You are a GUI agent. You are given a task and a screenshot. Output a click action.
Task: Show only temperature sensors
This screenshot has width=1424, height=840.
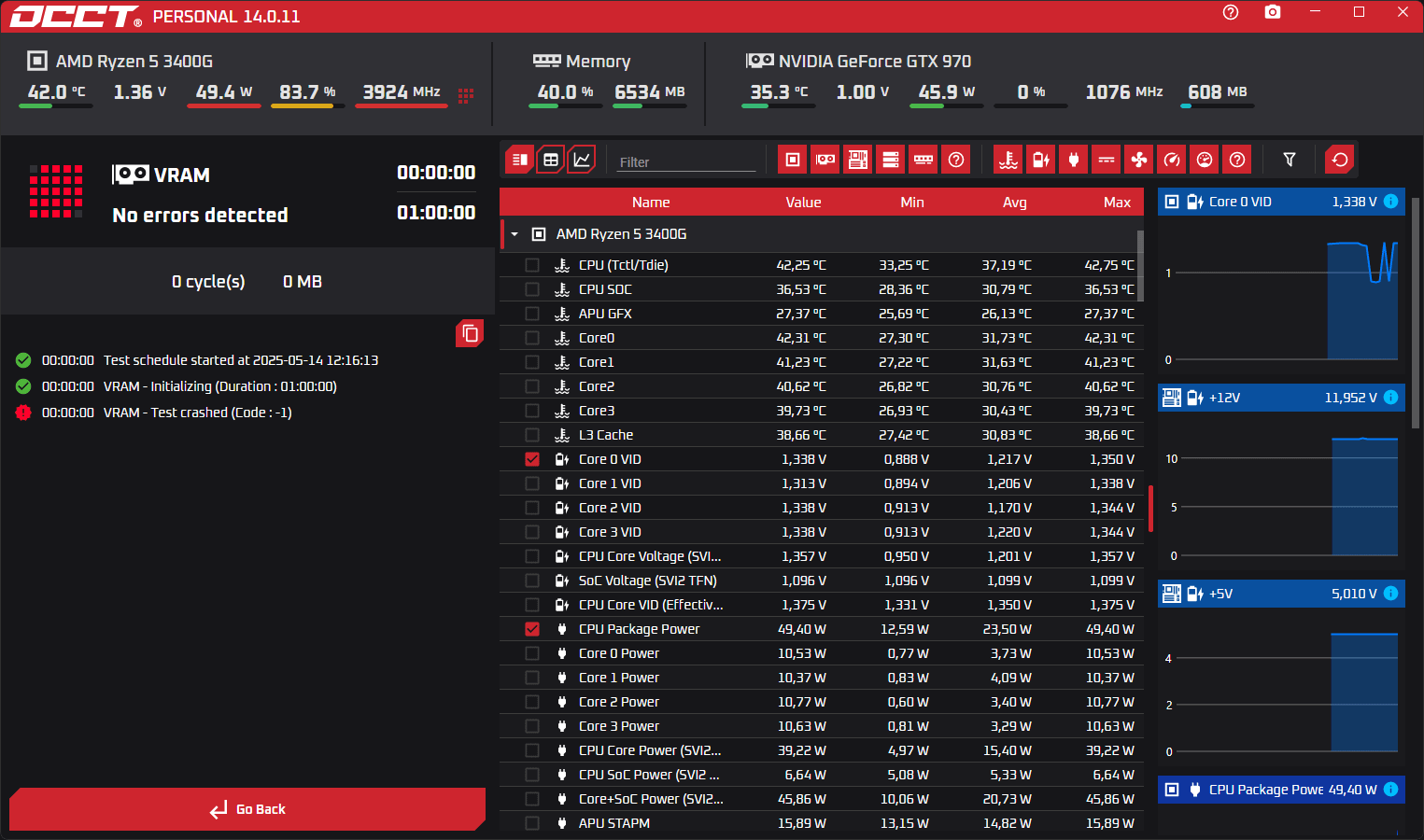(x=1008, y=160)
